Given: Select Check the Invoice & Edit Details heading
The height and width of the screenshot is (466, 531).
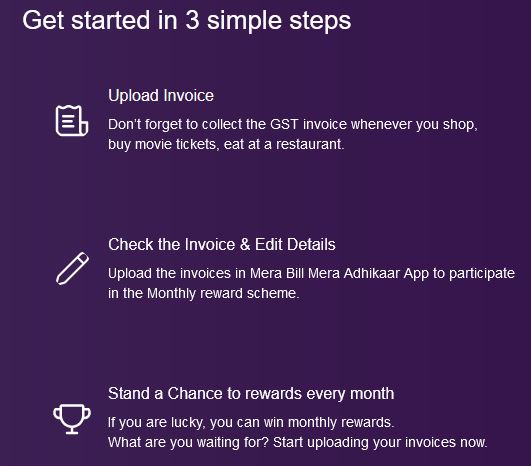Looking at the screenshot, I should (222, 244).
